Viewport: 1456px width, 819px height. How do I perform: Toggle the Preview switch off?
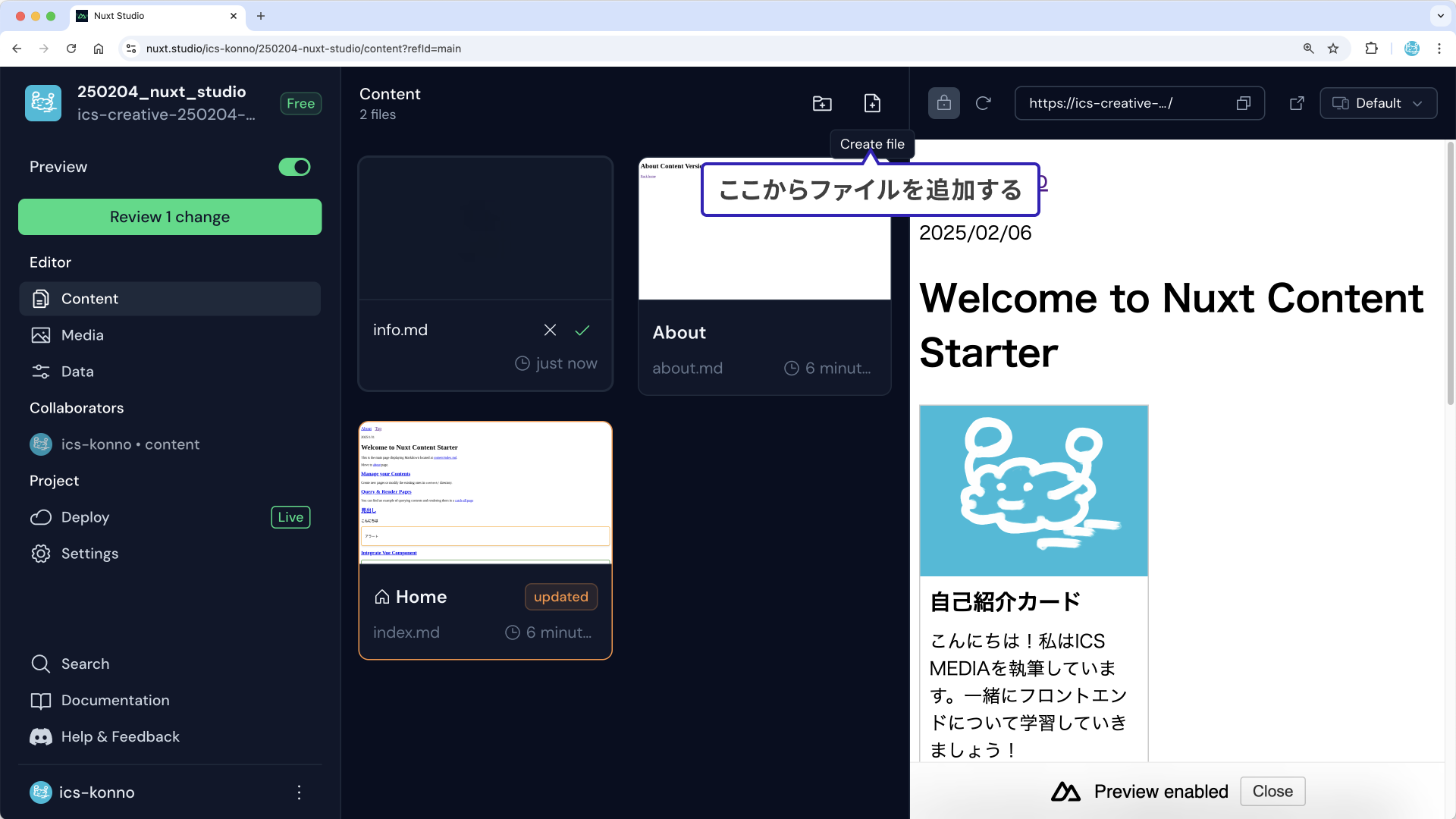point(294,167)
